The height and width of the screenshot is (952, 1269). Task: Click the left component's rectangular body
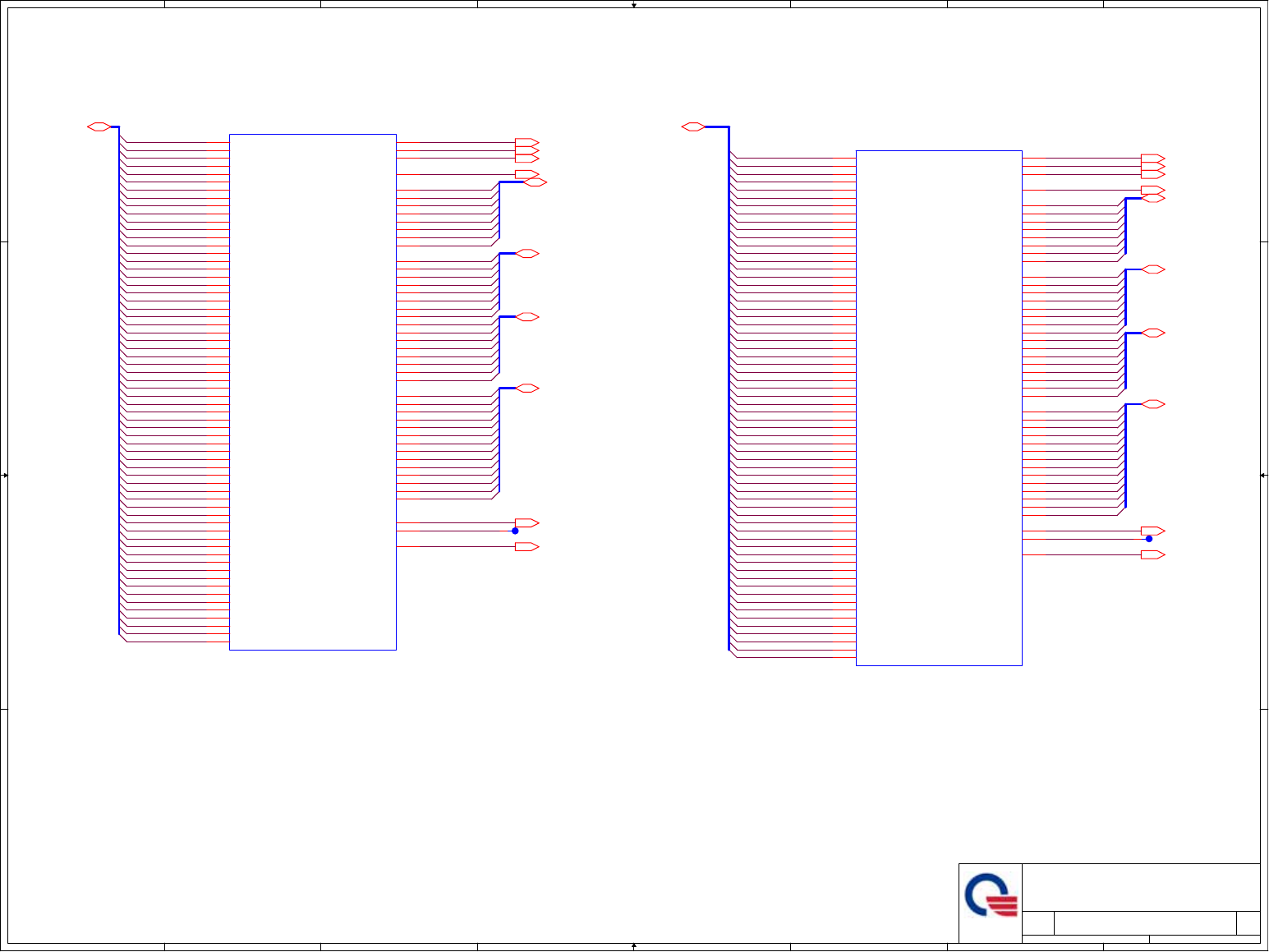point(313,392)
